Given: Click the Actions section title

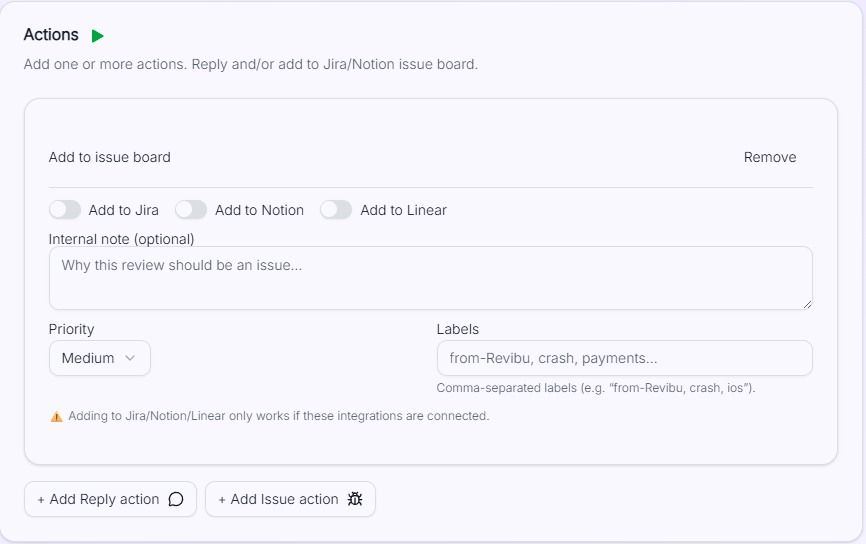Looking at the screenshot, I should coord(51,35).
